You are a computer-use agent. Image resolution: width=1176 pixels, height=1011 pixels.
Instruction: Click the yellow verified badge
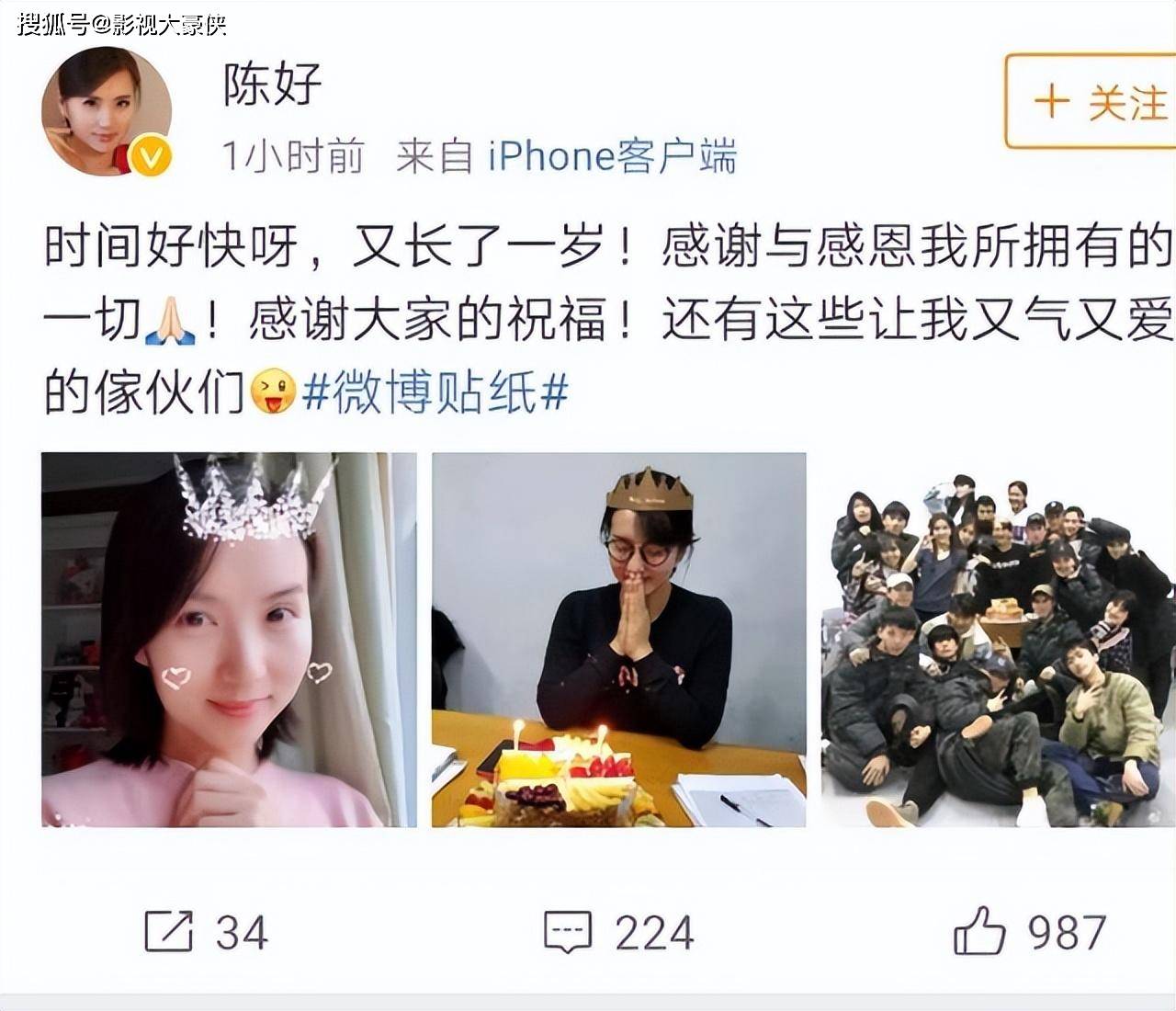coord(152,157)
